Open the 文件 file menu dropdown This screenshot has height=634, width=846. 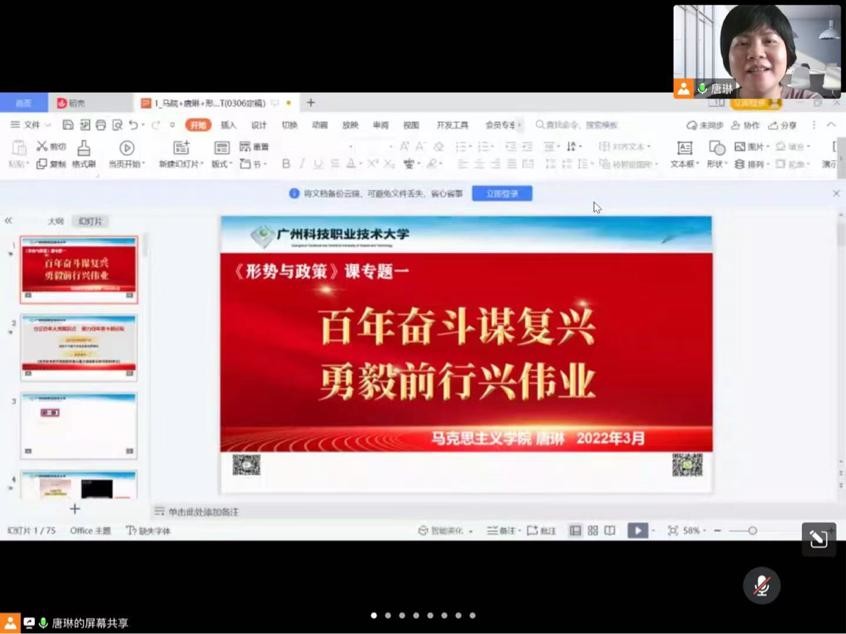pyautogui.click(x=30, y=125)
